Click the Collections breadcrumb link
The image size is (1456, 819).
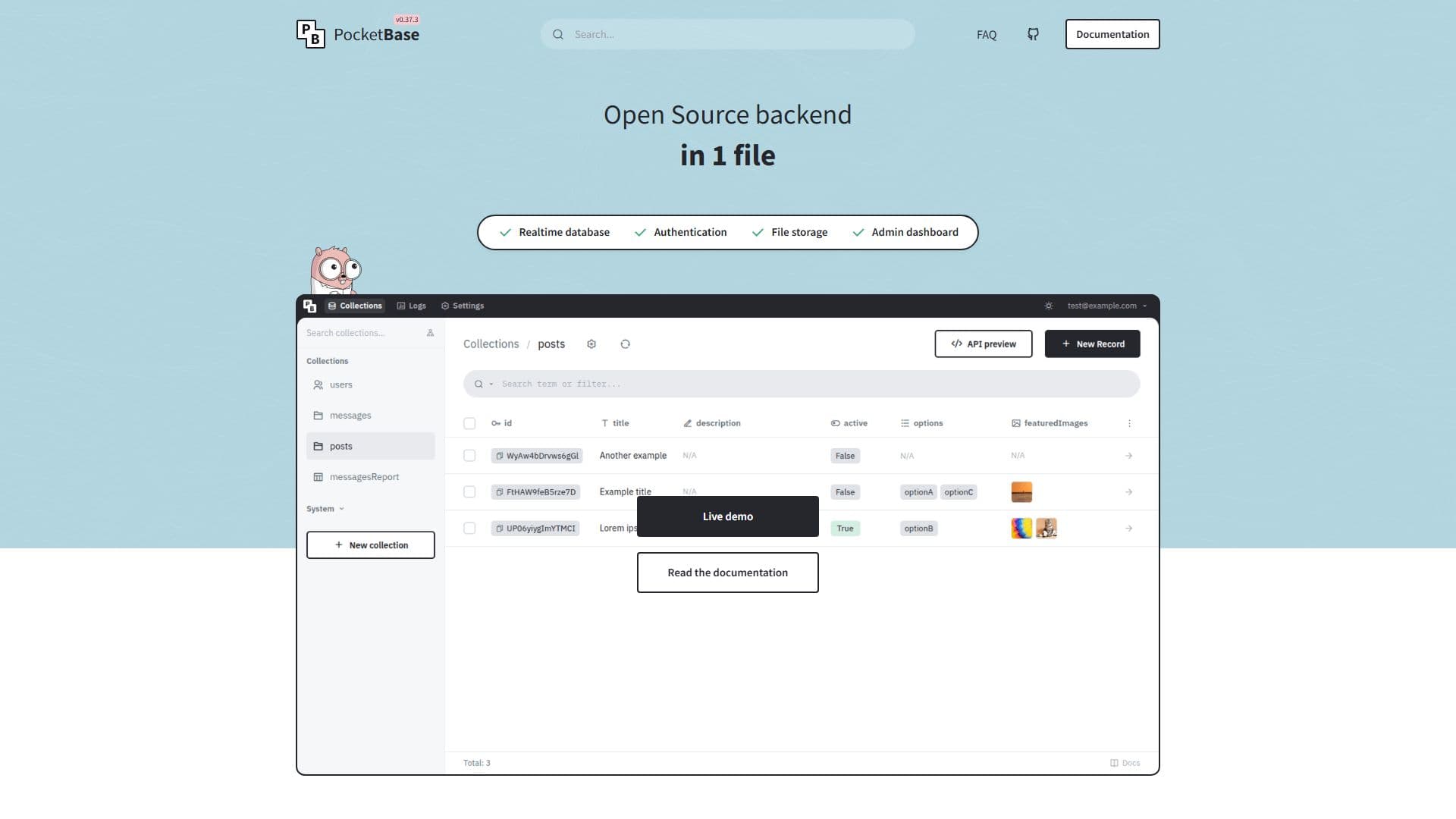pos(491,344)
